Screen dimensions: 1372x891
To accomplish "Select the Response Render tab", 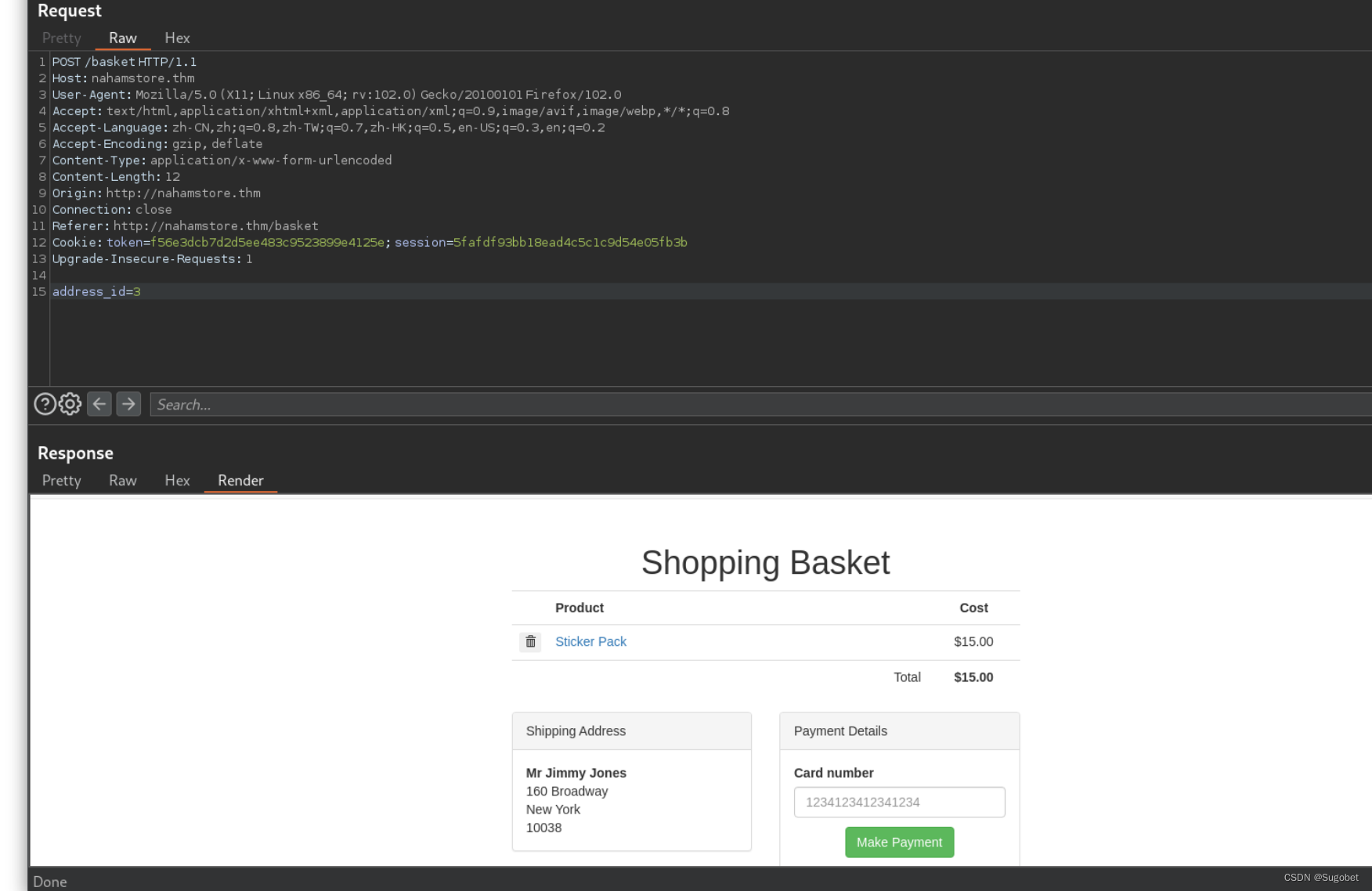I will (240, 481).
